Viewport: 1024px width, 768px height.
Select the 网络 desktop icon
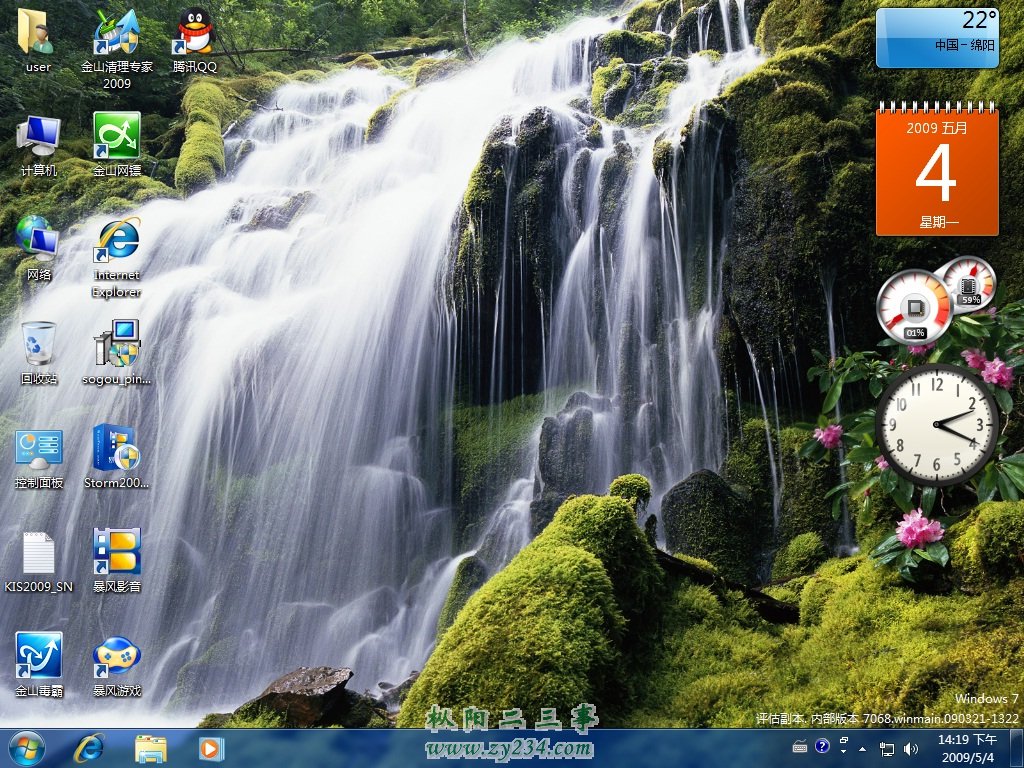pos(38,249)
